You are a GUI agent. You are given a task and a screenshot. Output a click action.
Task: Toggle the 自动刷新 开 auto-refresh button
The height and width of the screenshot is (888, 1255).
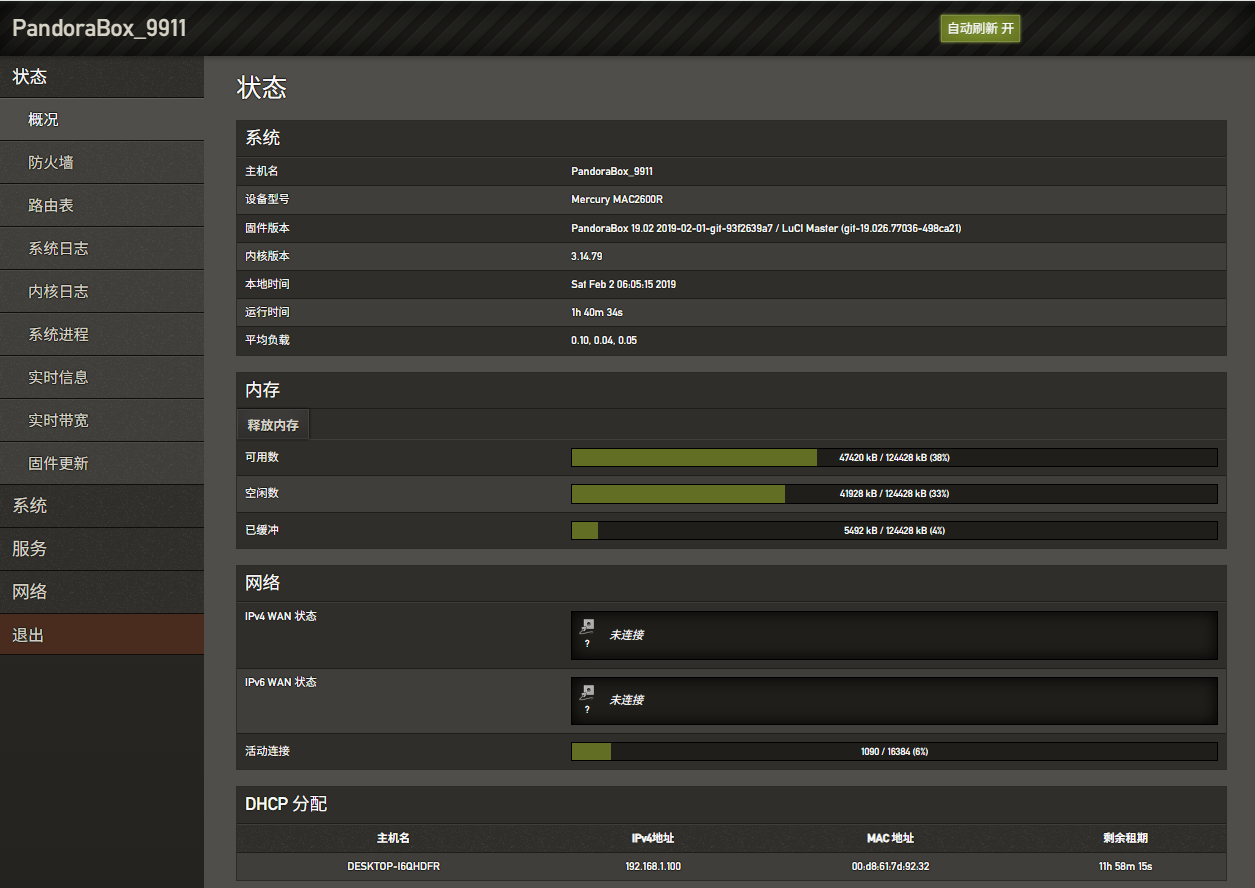[x=980, y=28]
